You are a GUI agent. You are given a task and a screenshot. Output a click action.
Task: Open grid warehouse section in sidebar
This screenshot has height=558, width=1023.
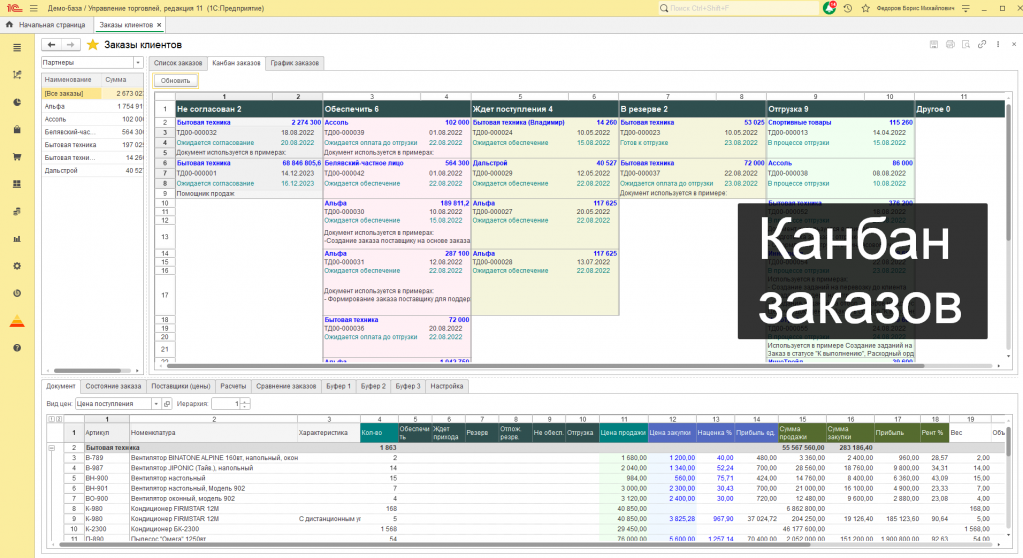(17, 184)
